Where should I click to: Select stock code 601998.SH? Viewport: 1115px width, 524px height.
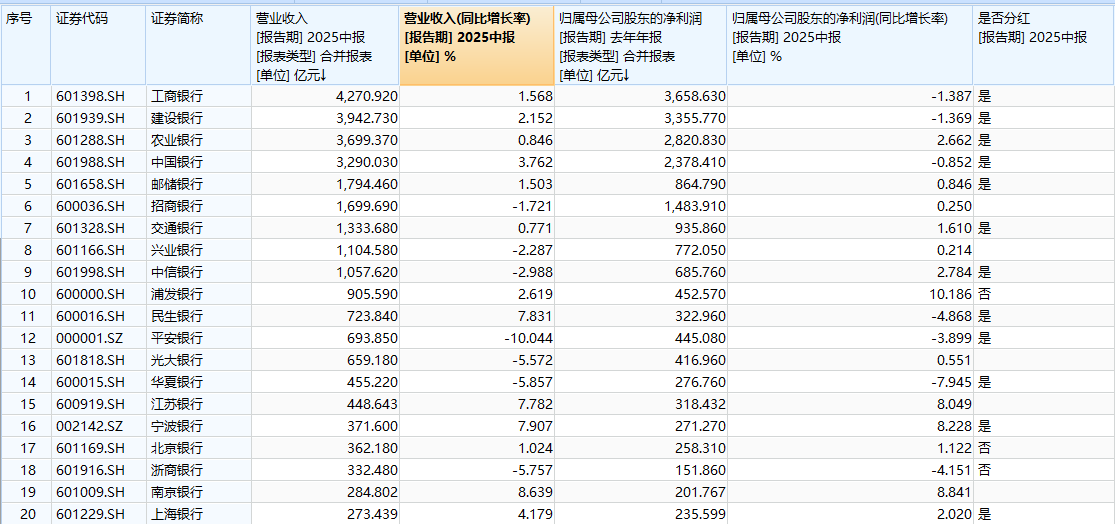[x=90, y=272]
